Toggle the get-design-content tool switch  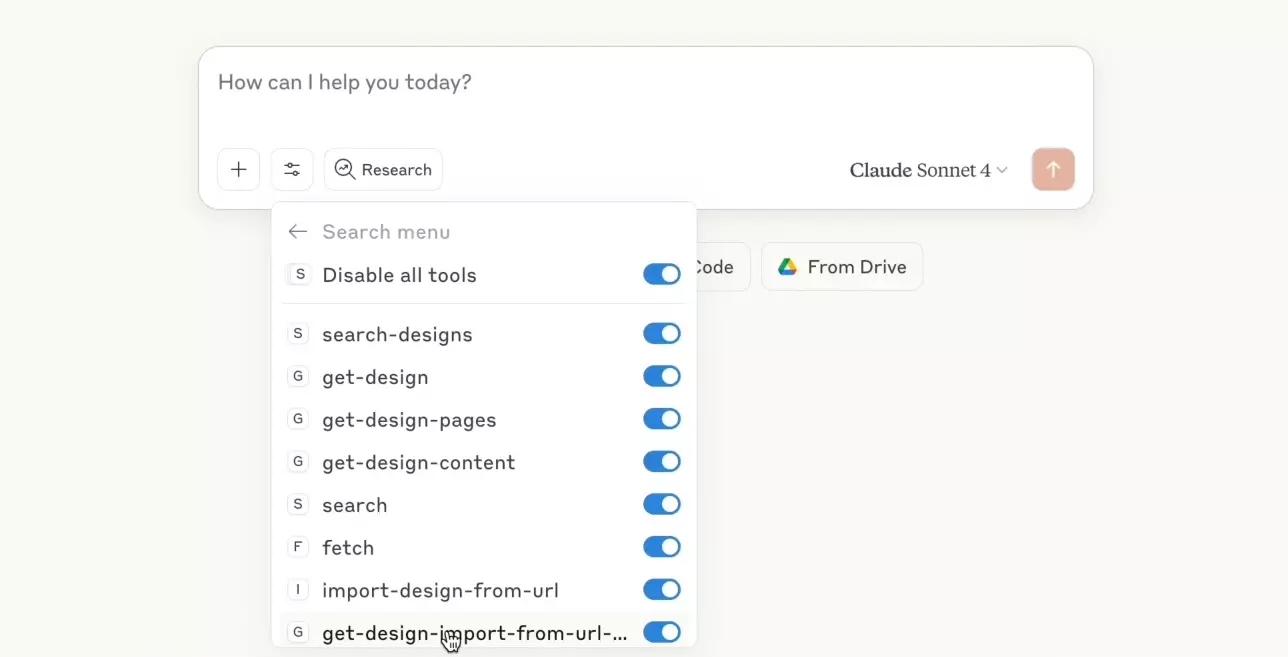click(x=662, y=461)
